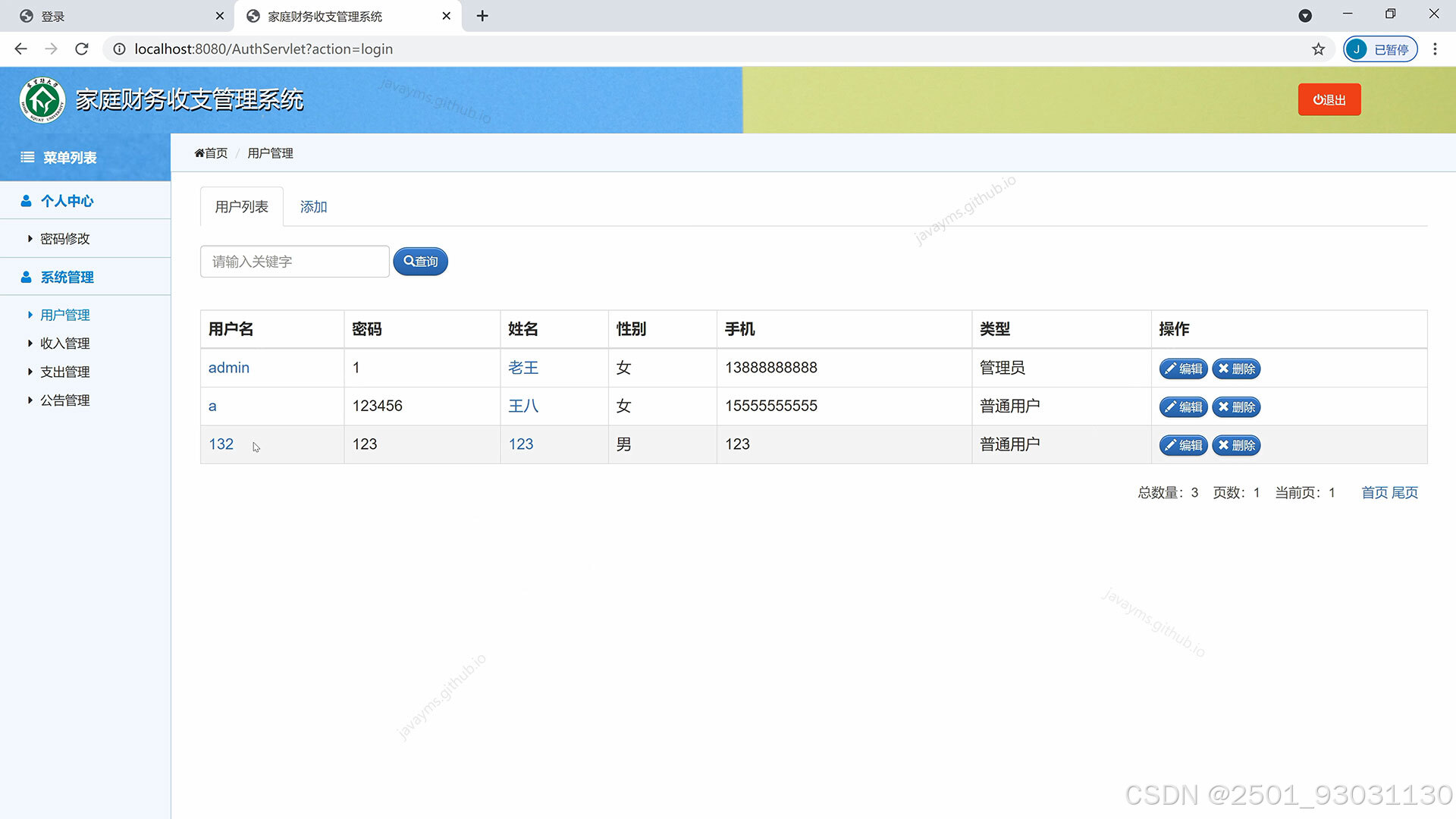Delete the user with username 132
The width and height of the screenshot is (1456, 819).
click(x=1236, y=446)
